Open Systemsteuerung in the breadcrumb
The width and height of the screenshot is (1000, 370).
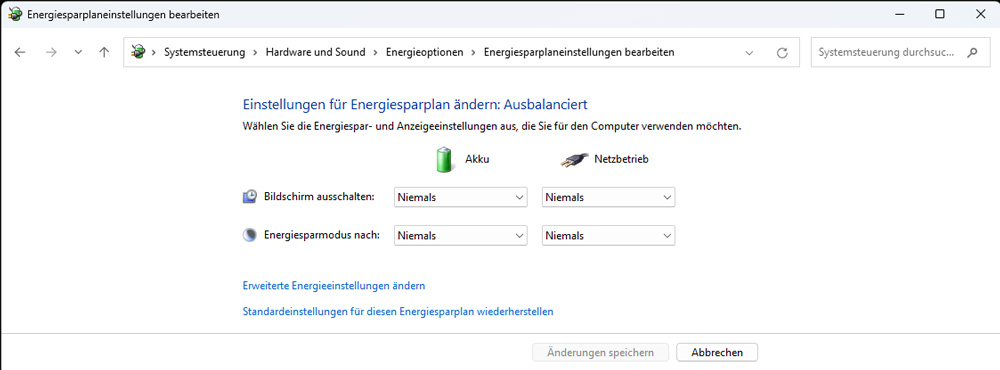click(x=205, y=52)
